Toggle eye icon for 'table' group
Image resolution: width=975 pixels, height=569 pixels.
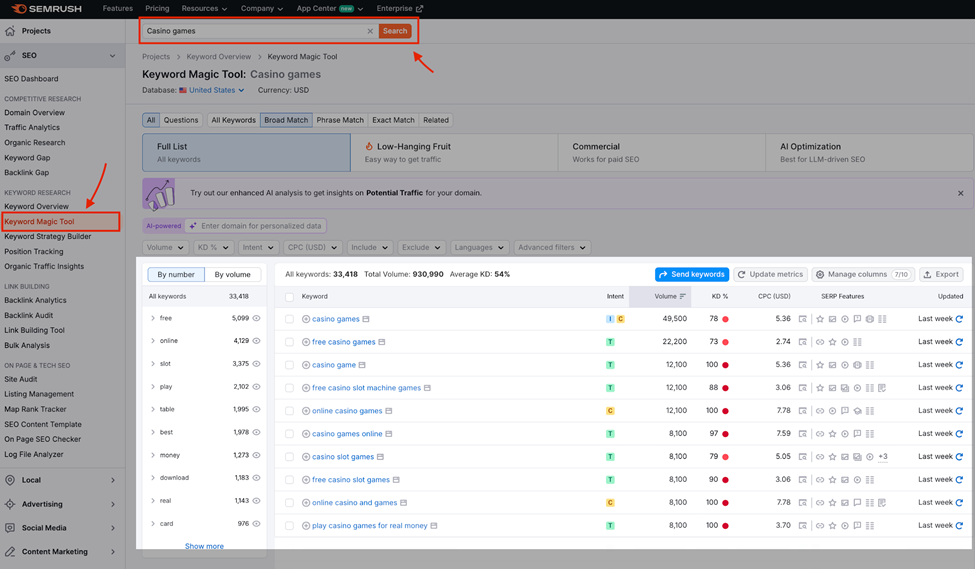tap(256, 409)
